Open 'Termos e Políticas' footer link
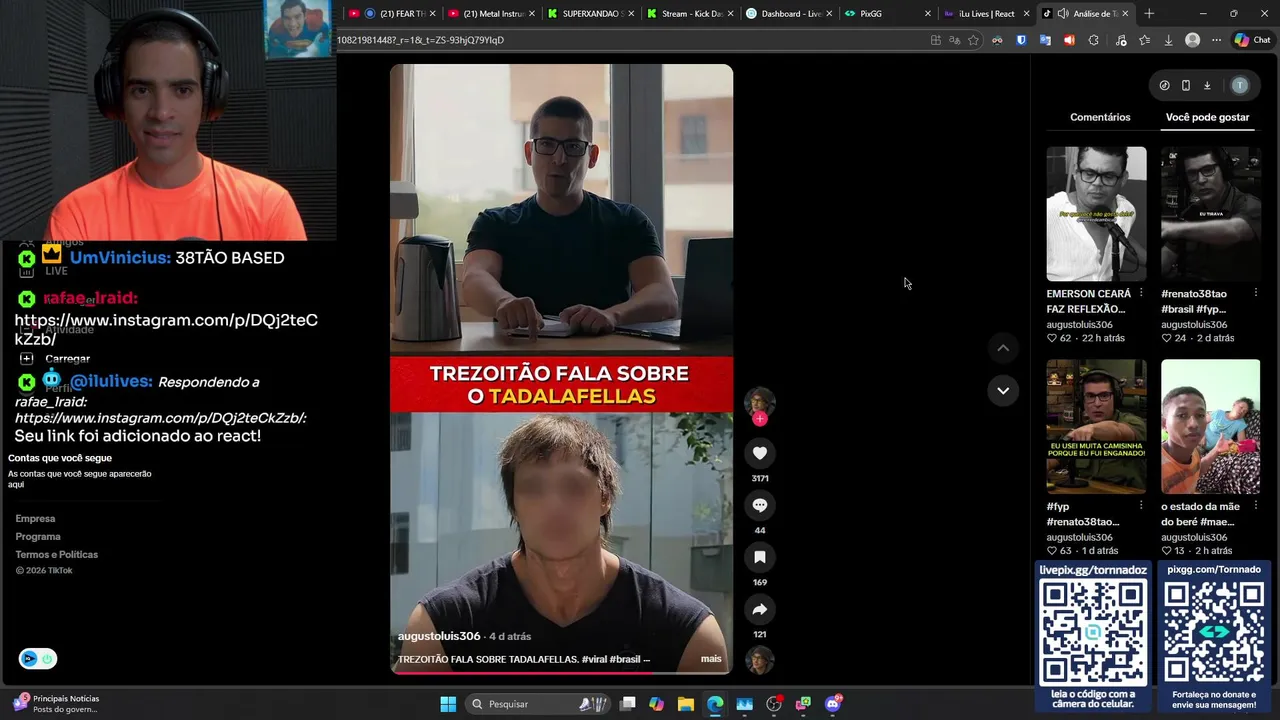This screenshot has height=720, width=1280. [x=57, y=554]
